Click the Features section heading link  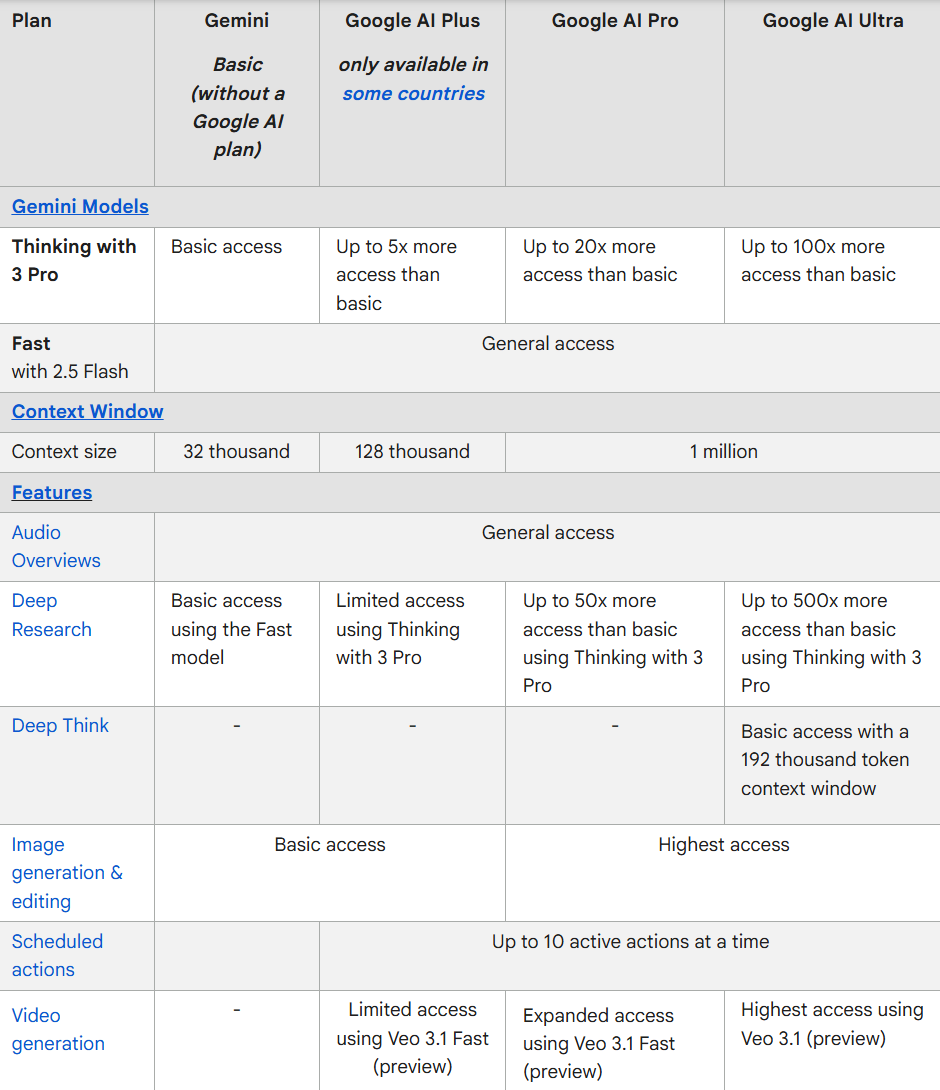(x=52, y=492)
